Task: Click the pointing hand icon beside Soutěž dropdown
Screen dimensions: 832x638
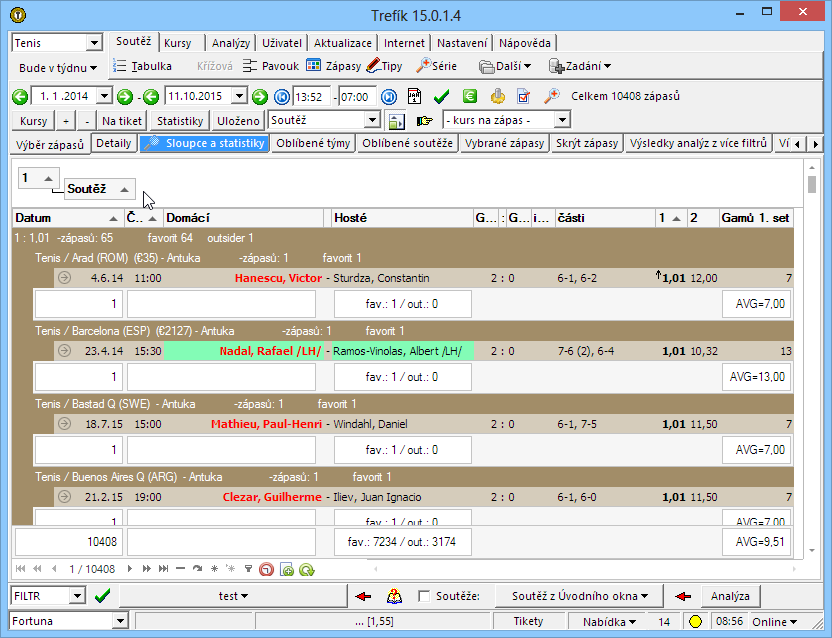Action: coord(424,121)
